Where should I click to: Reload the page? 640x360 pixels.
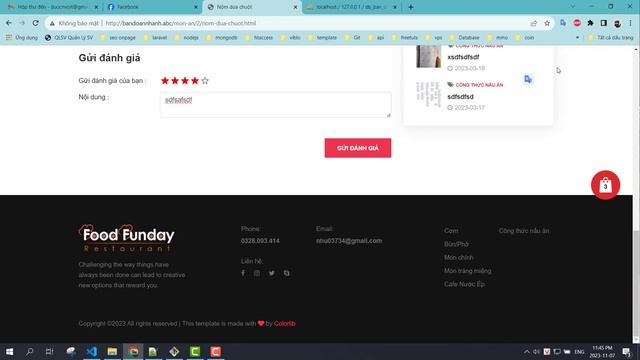(x=36, y=23)
